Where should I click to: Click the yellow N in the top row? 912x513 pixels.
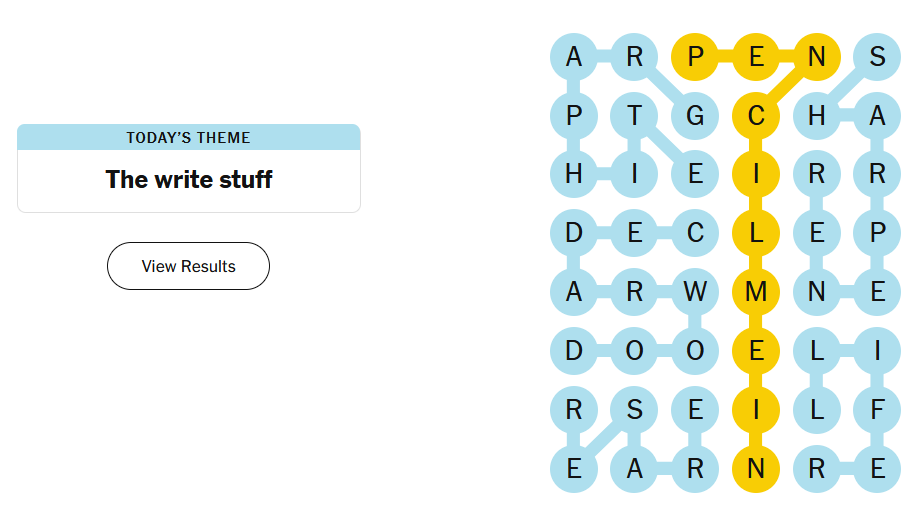816,57
